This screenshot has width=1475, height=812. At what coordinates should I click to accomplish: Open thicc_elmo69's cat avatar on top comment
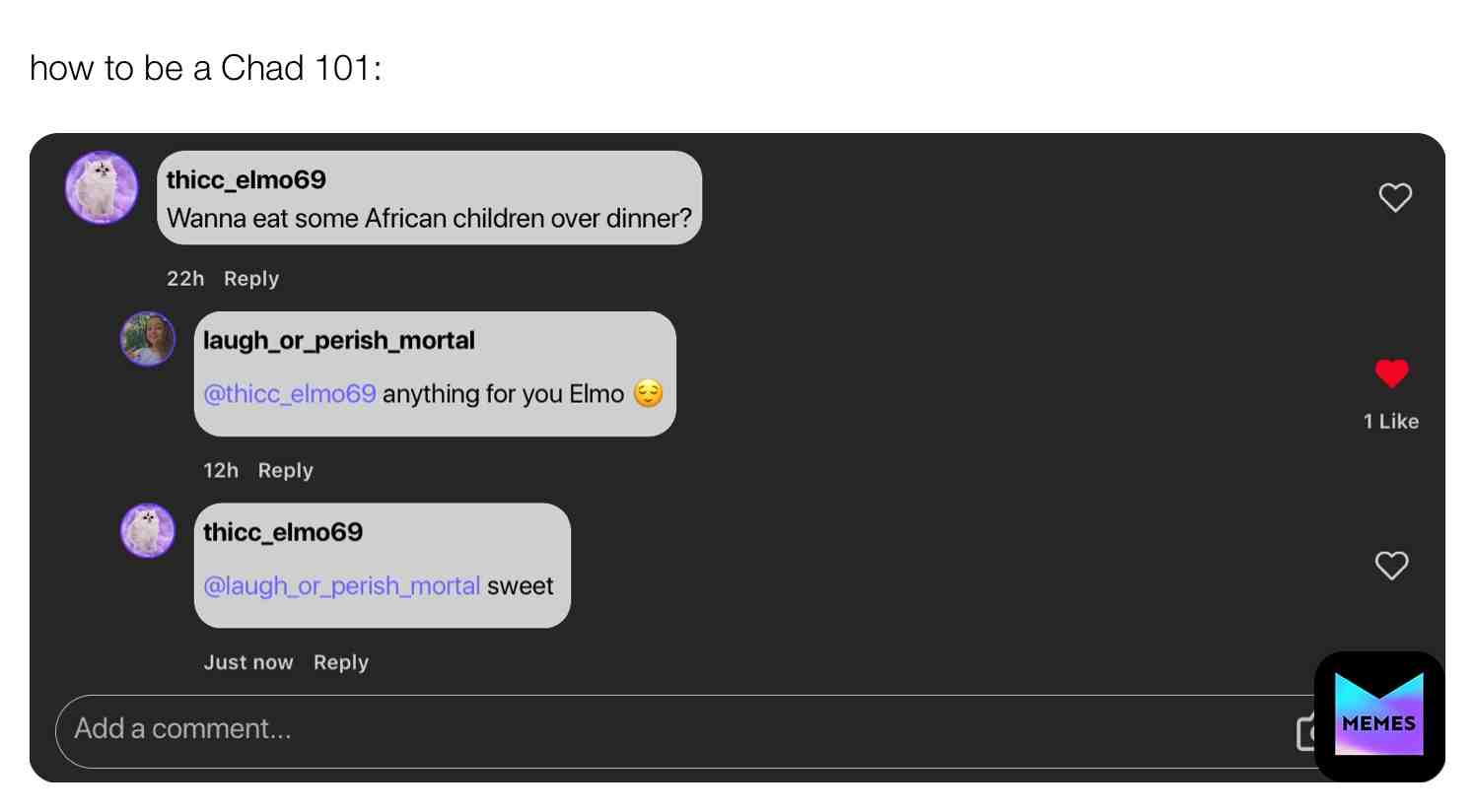pos(102,187)
